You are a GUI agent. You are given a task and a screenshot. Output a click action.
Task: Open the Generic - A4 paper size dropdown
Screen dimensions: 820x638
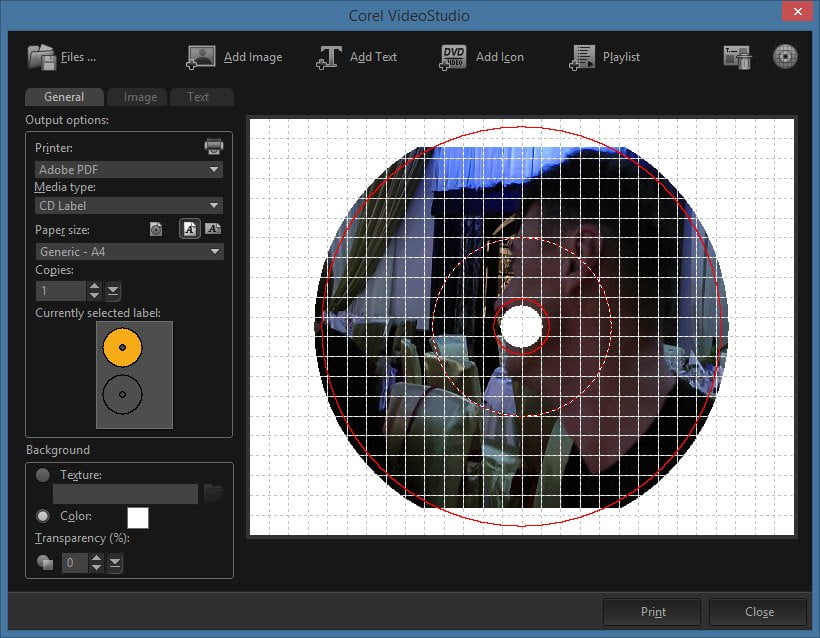pyautogui.click(x=129, y=252)
